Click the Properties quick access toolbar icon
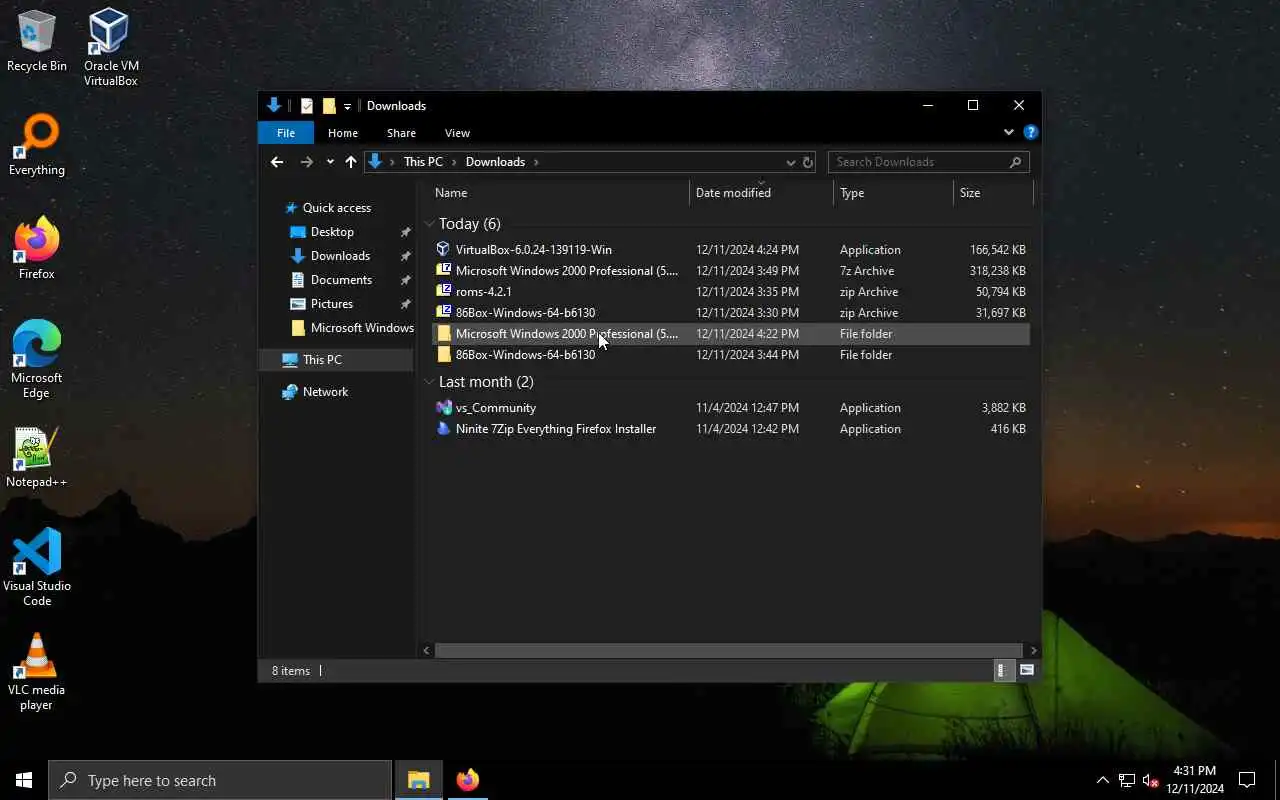 tap(307, 106)
